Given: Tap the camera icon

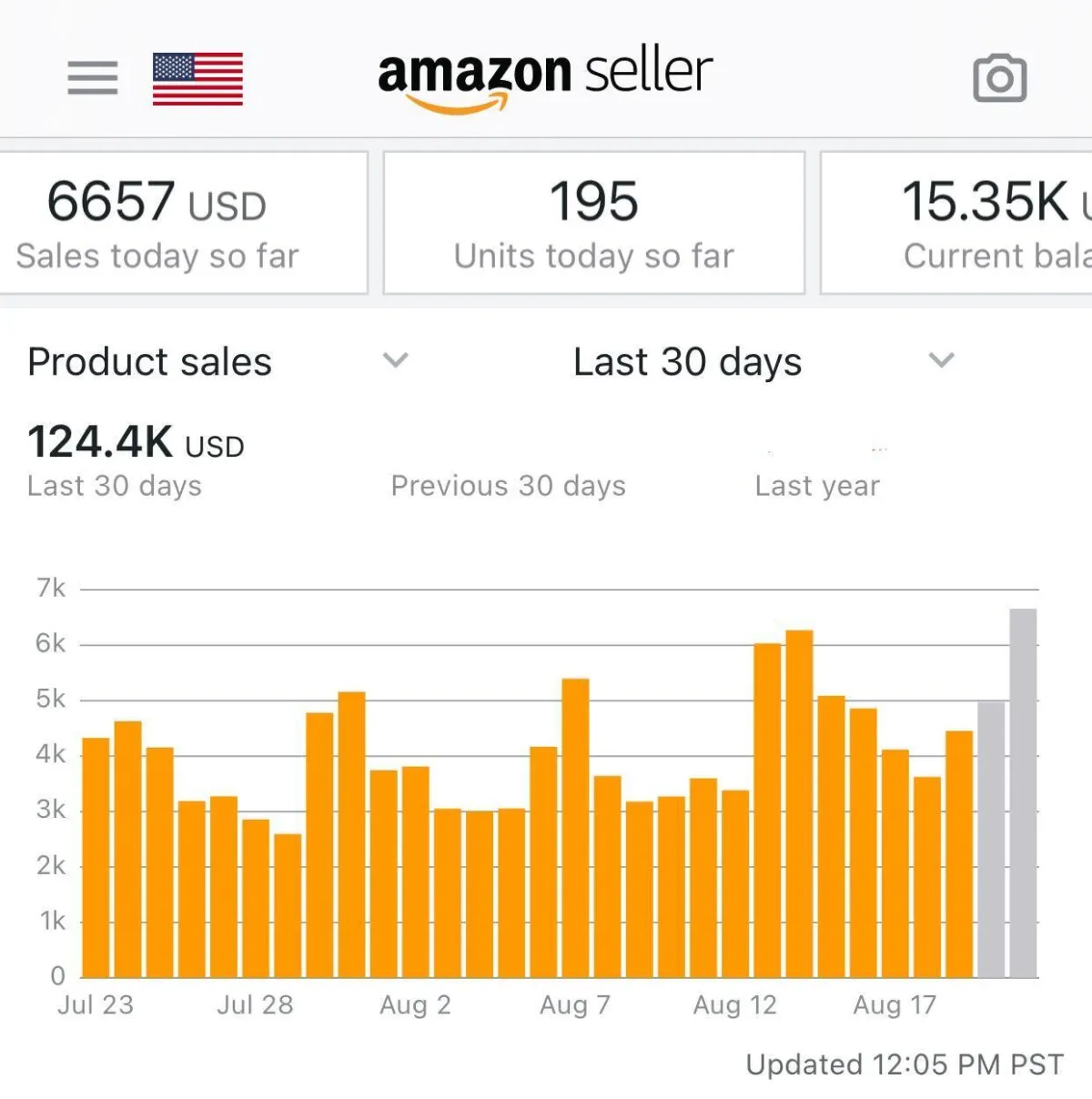Looking at the screenshot, I should pyautogui.click(x=1000, y=78).
